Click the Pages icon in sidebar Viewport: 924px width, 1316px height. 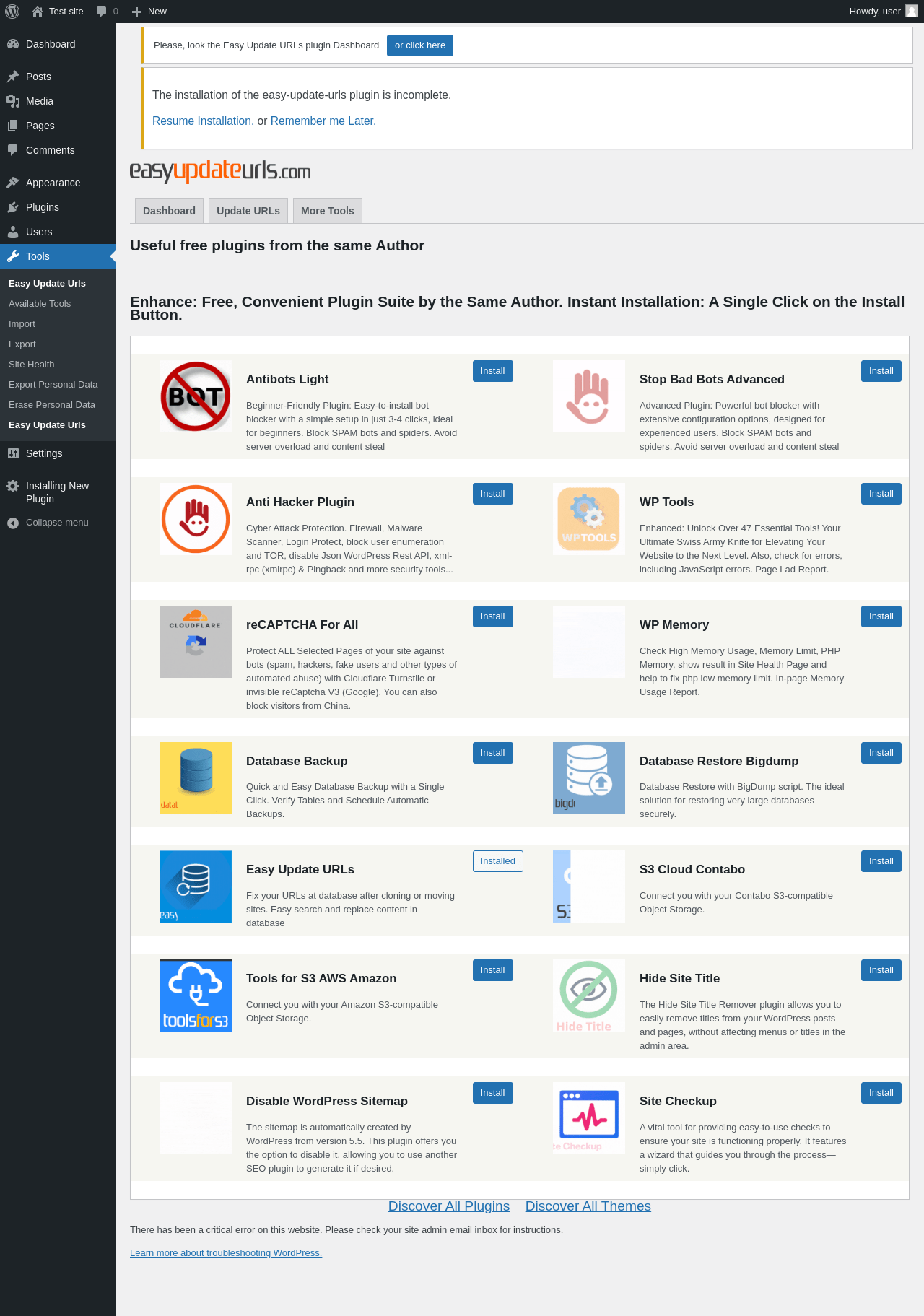(13, 126)
